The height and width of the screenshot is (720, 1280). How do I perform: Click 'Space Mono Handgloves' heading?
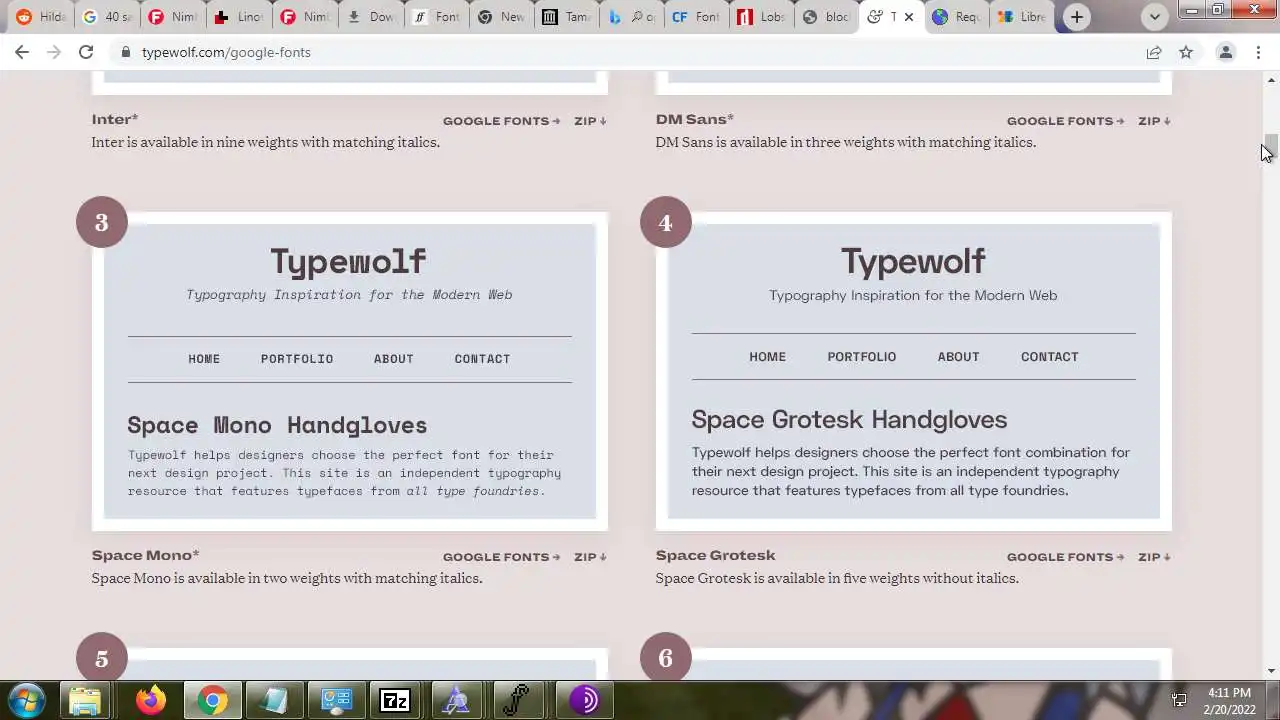click(x=277, y=425)
